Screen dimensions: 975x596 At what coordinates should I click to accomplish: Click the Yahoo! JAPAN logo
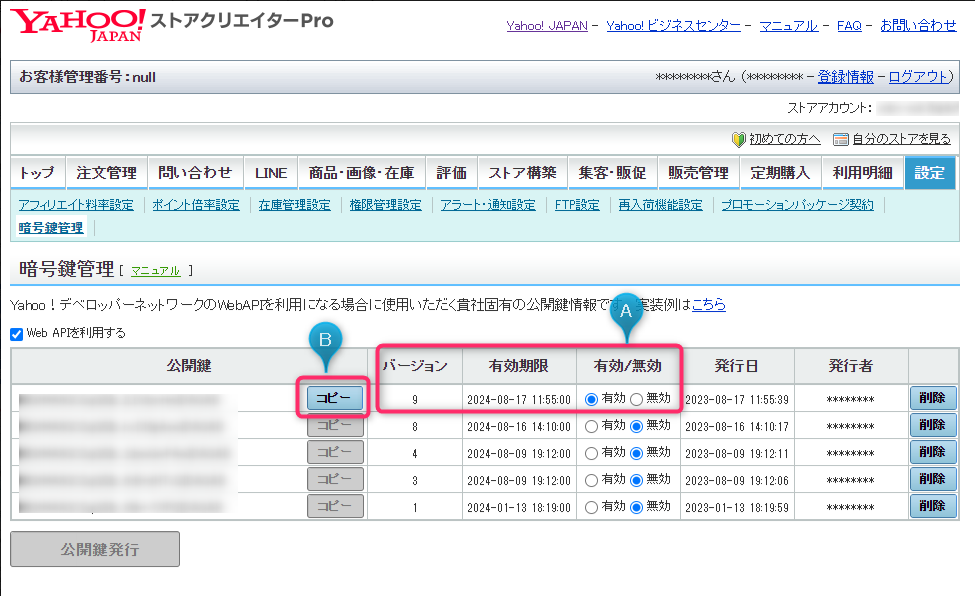pyautogui.click(x=77, y=24)
